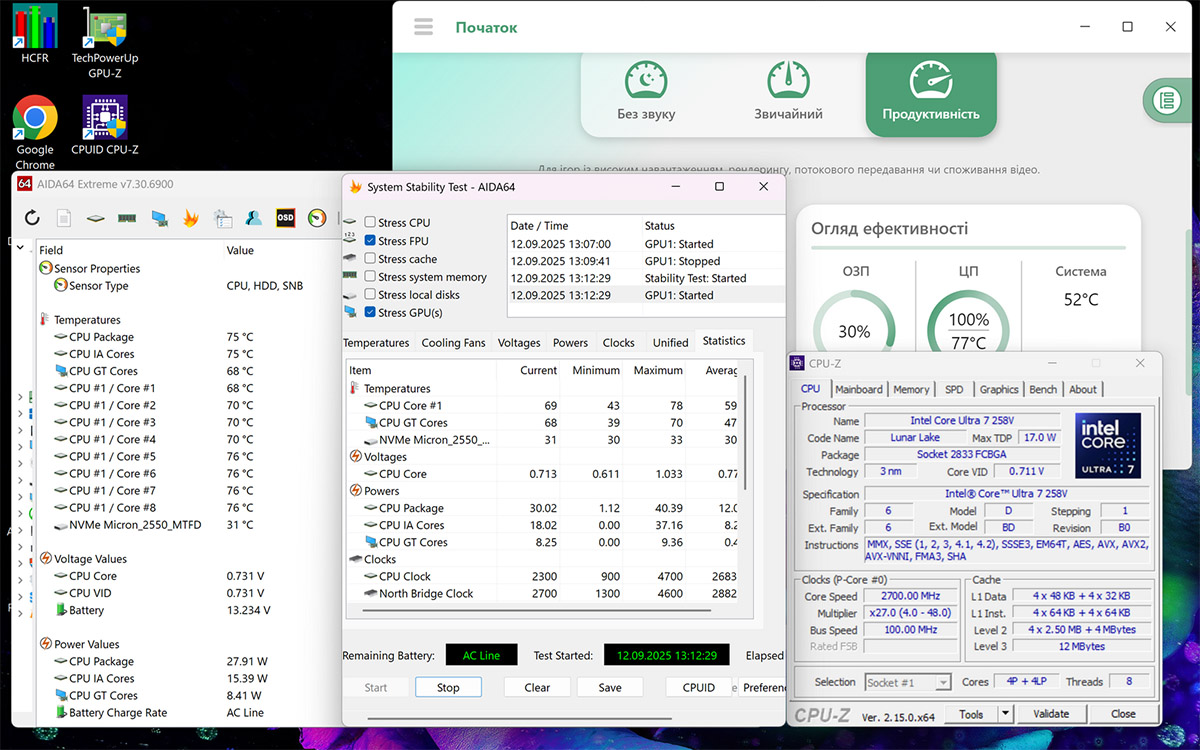Open the SPD tab in CPU-Z
Image resolution: width=1200 pixels, height=750 pixels.
pyautogui.click(x=954, y=389)
